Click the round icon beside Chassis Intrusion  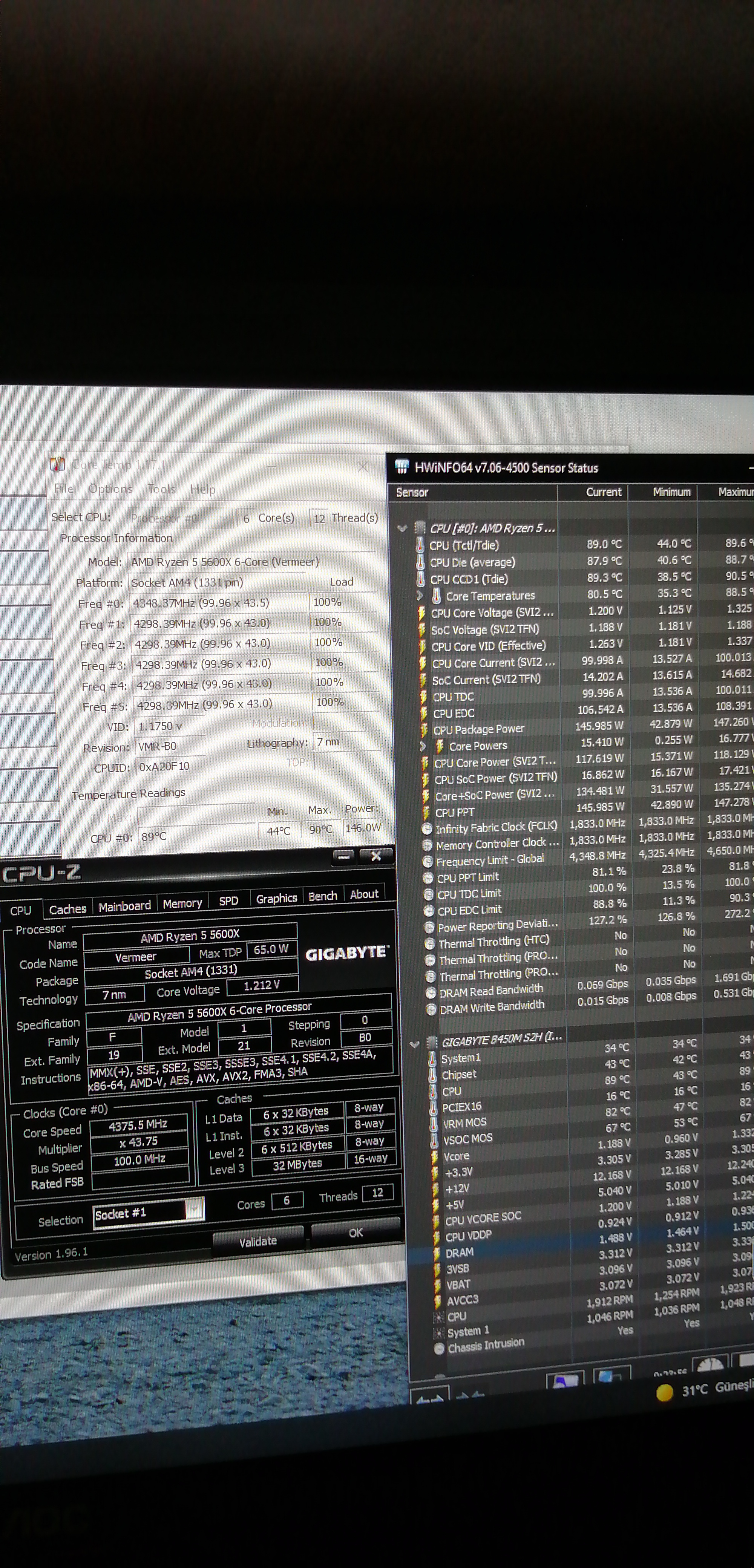click(x=439, y=1348)
